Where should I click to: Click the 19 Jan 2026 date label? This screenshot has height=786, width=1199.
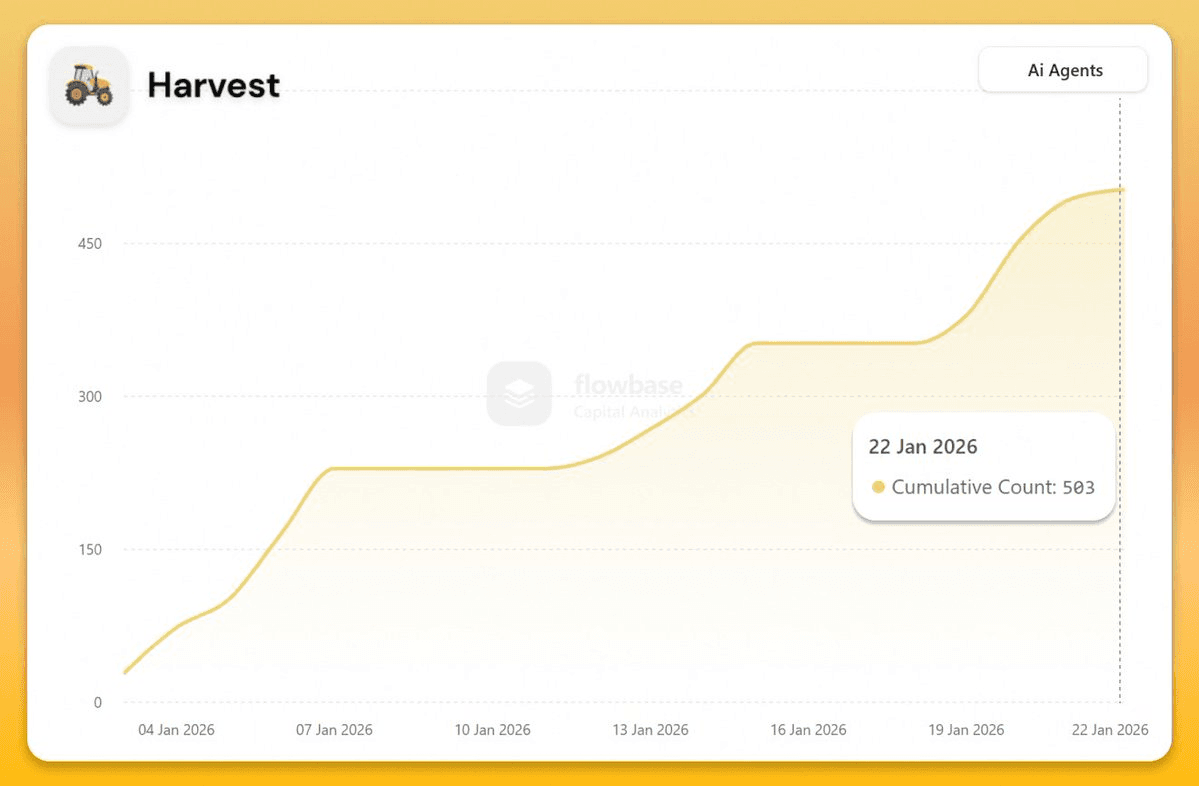(966, 730)
